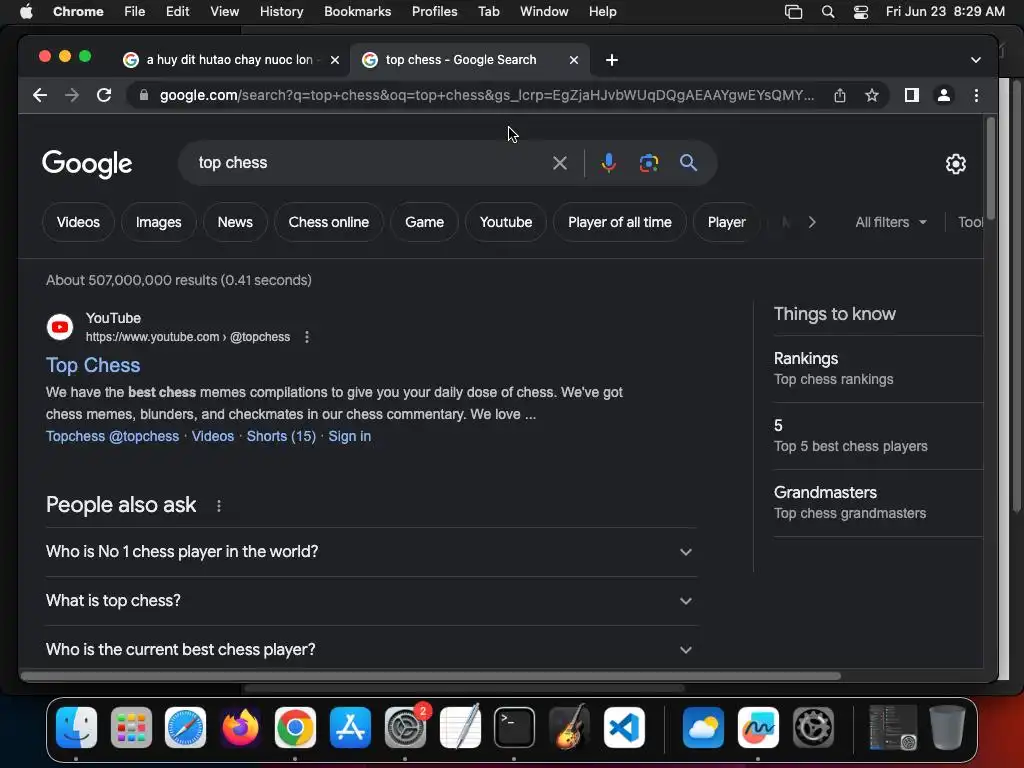Open the Shorts (15) sitelink
The height and width of the screenshot is (768, 1024).
point(281,436)
